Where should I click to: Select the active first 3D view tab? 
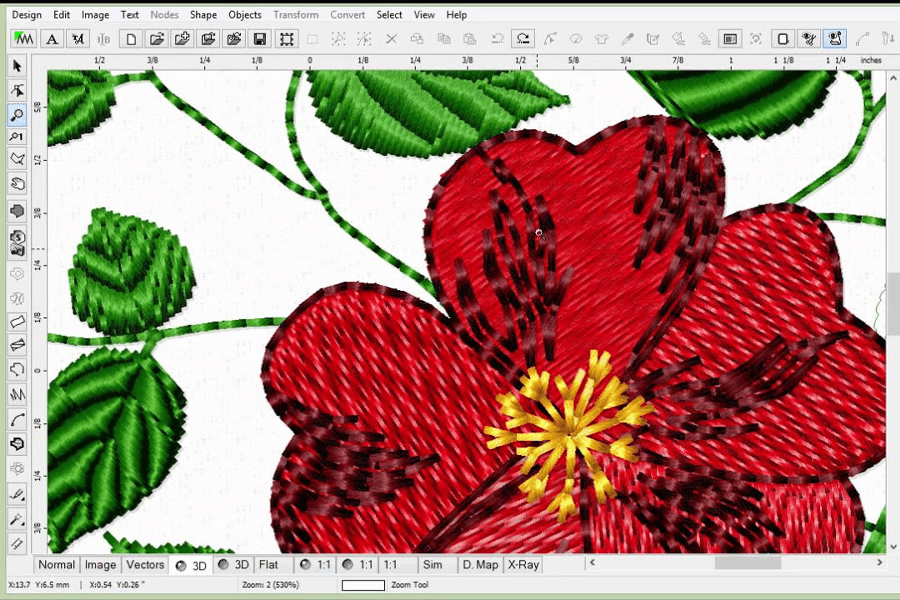(191, 566)
